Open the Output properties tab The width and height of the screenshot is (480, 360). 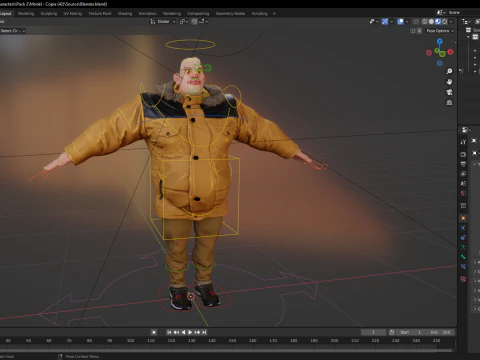tap(463, 164)
